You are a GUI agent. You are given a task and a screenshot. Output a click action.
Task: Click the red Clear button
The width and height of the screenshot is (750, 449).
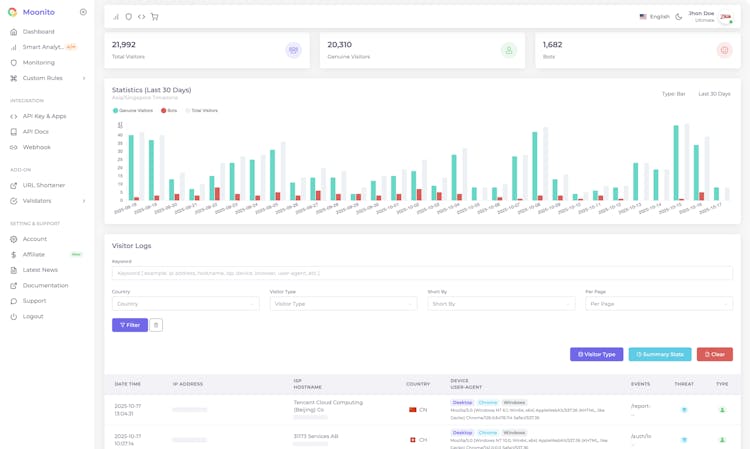pos(714,354)
